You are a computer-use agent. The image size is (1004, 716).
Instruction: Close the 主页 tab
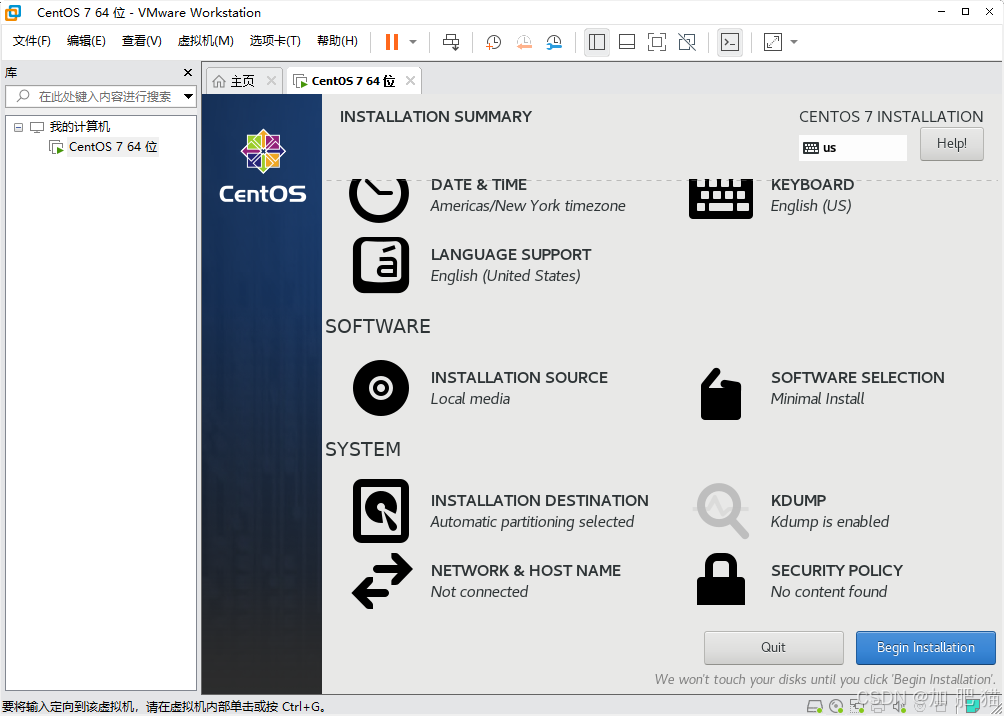(271, 81)
